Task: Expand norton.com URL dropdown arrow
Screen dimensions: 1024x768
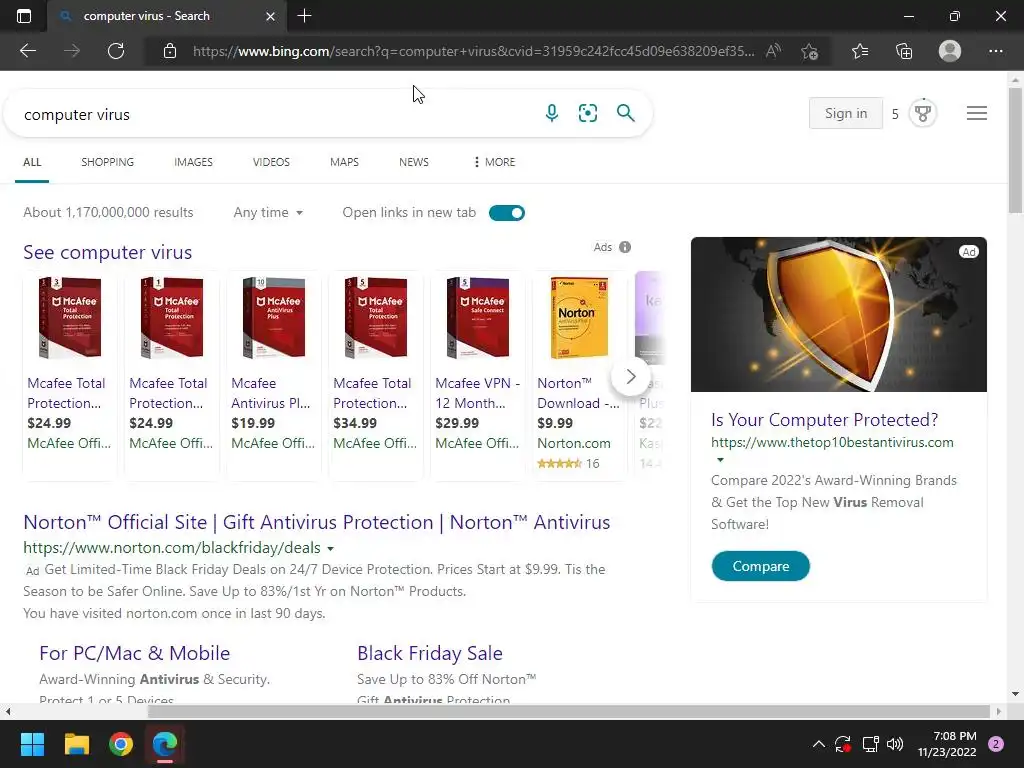Action: [x=330, y=549]
